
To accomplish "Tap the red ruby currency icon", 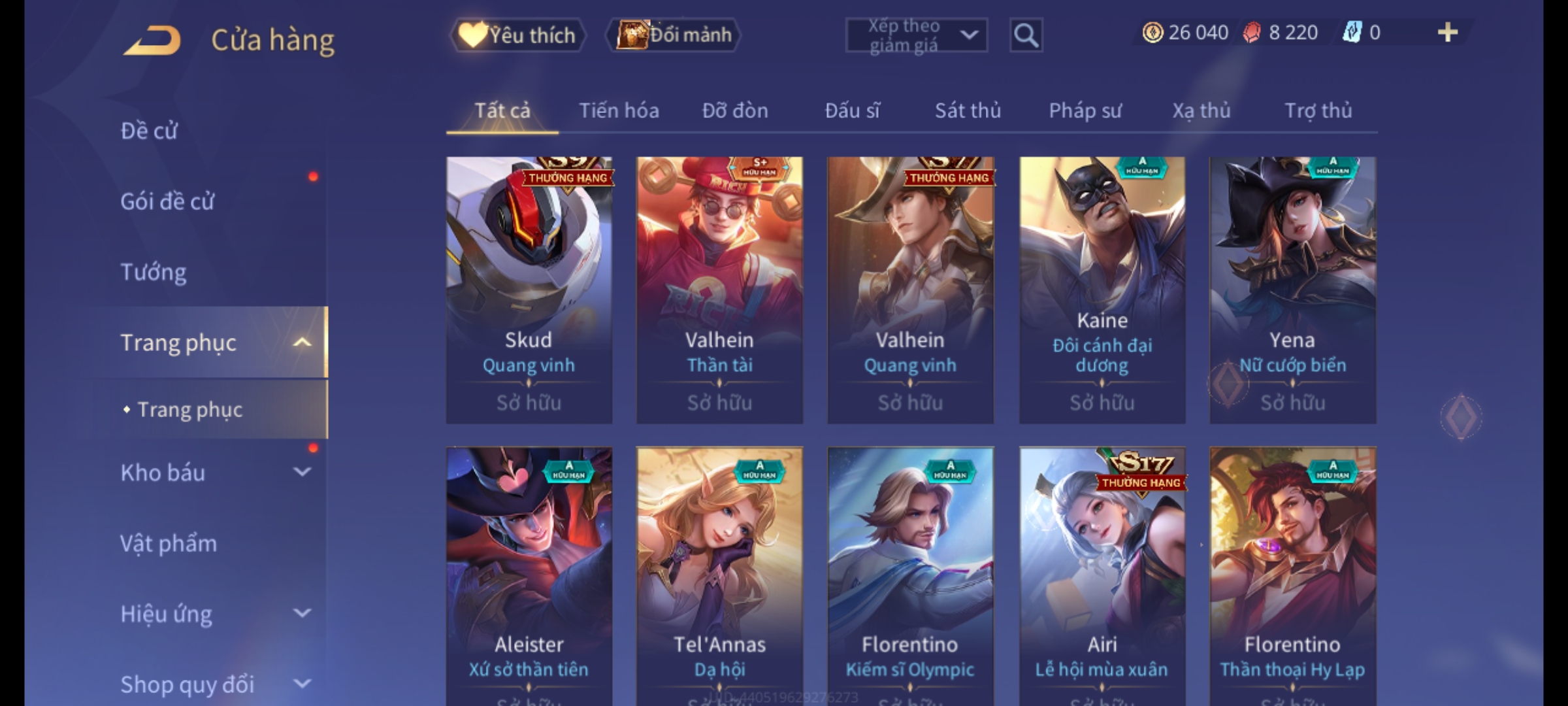I will point(1252,32).
